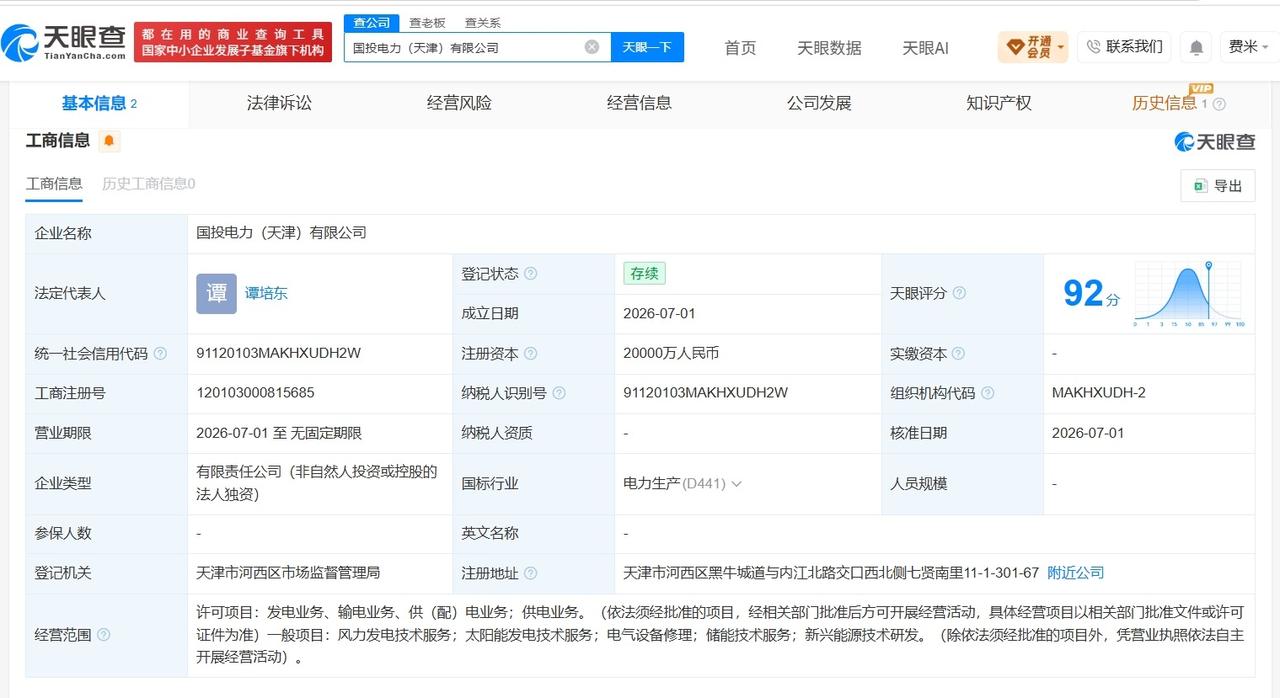Image resolution: width=1280 pixels, height=698 pixels.
Task: Open the 经营信息 tab
Action: pos(639,103)
